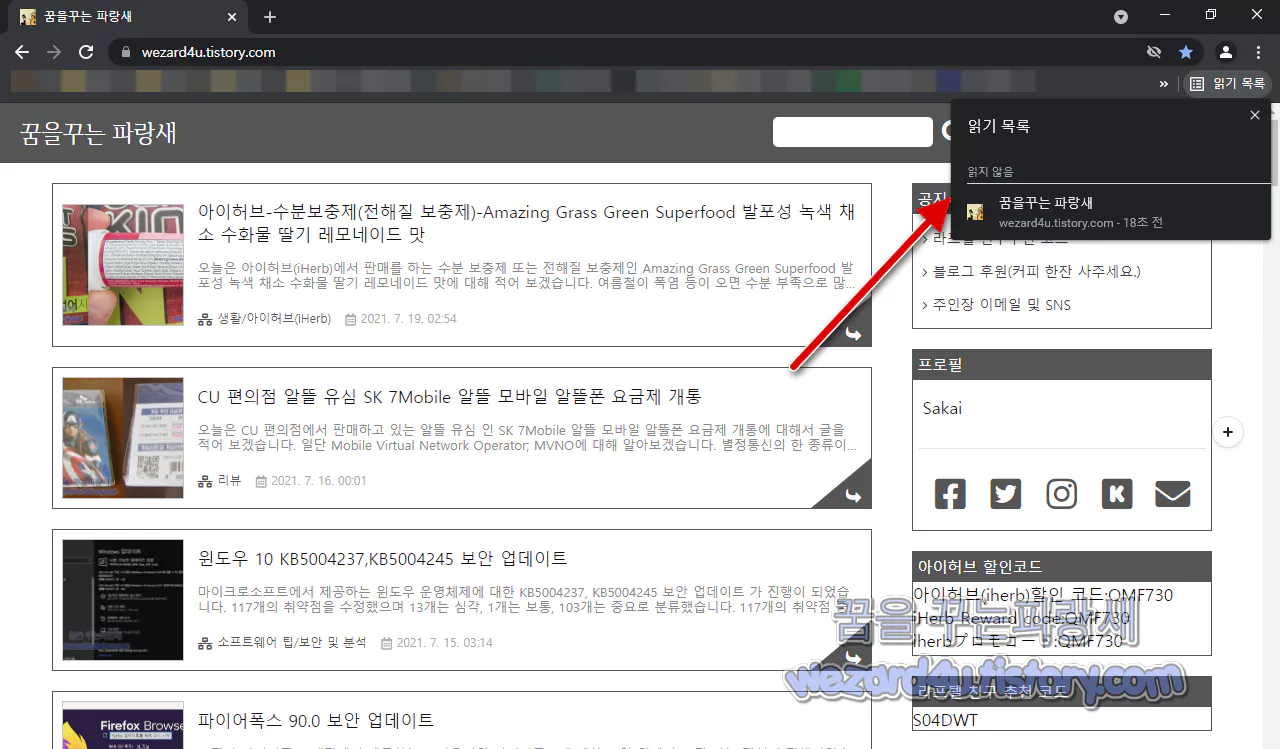Open the CU 편의점 post thumbnail
1280x749 pixels.
[x=123, y=438]
